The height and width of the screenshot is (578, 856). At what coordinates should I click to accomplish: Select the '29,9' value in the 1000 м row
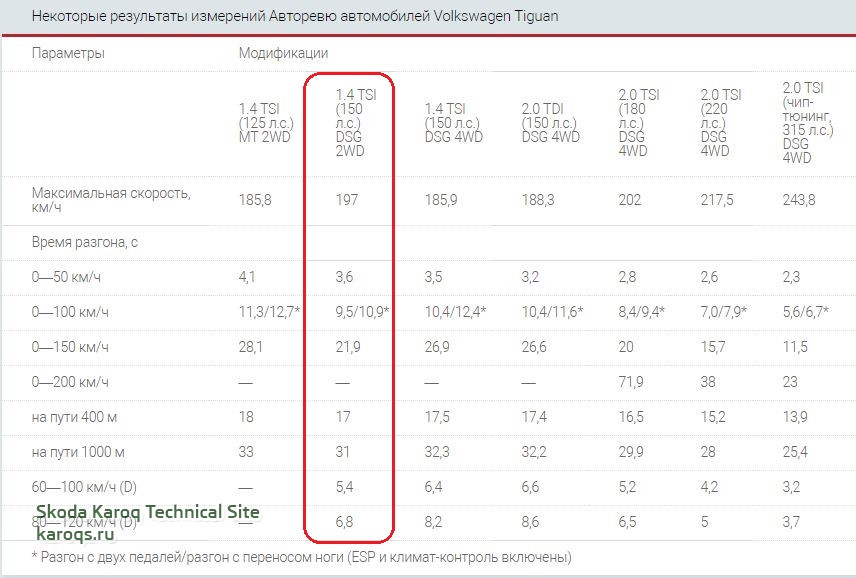pos(631,452)
